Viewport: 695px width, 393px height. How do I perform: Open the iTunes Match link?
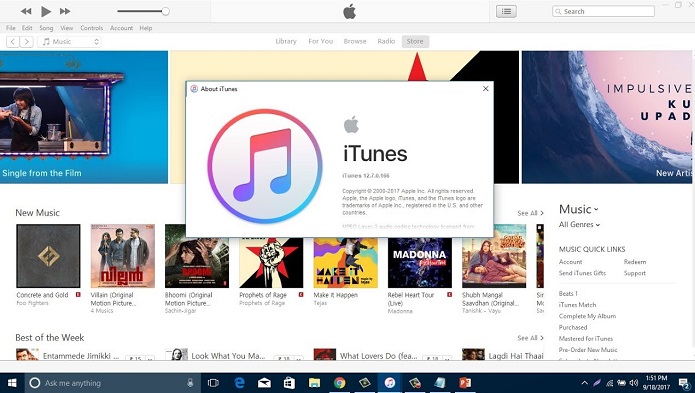pyautogui.click(x=578, y=305)
